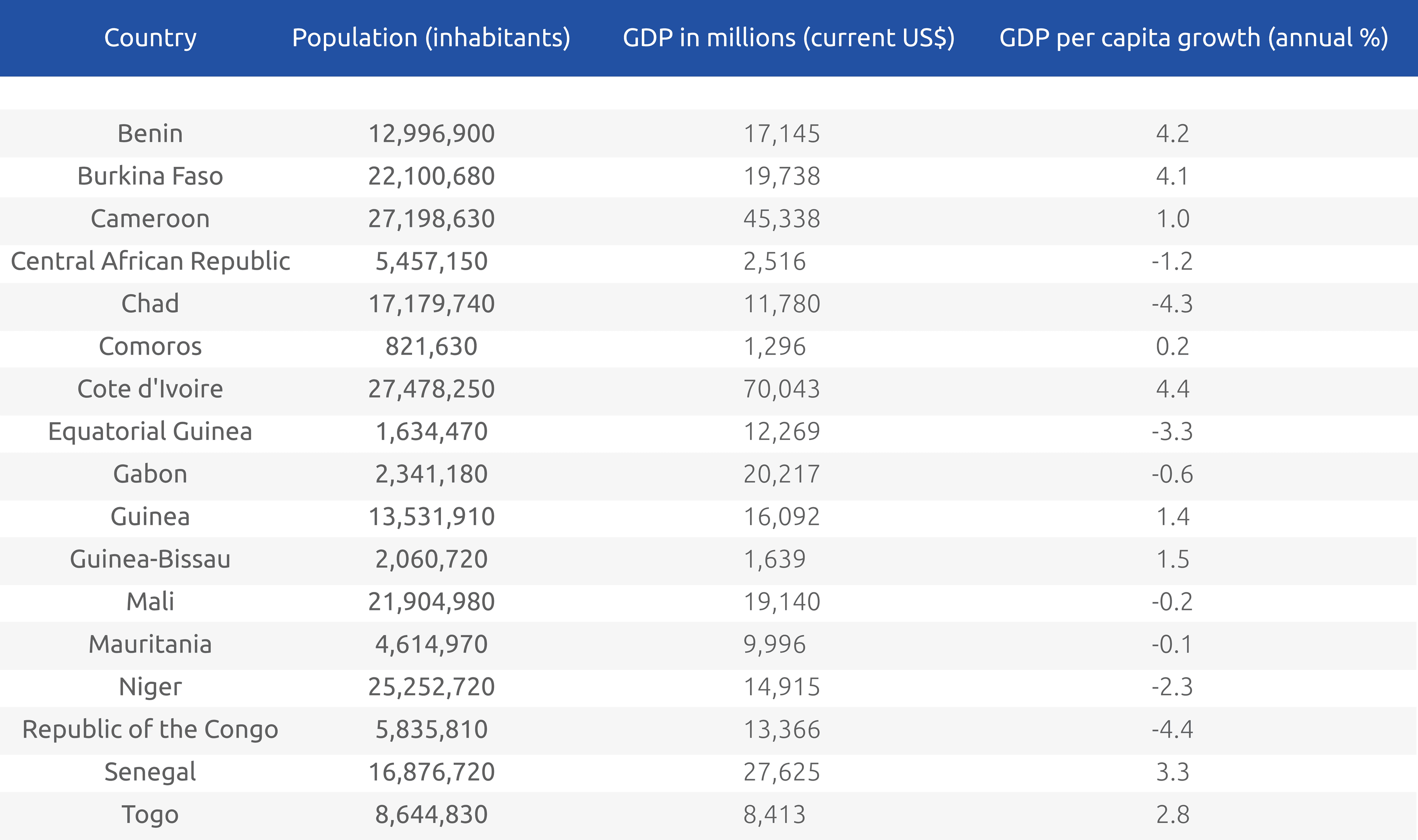The width and height of the screenshot is (1418, 840).
Task: Click Cote d'Ivoire GDP value 70,043
Action: 781,389
